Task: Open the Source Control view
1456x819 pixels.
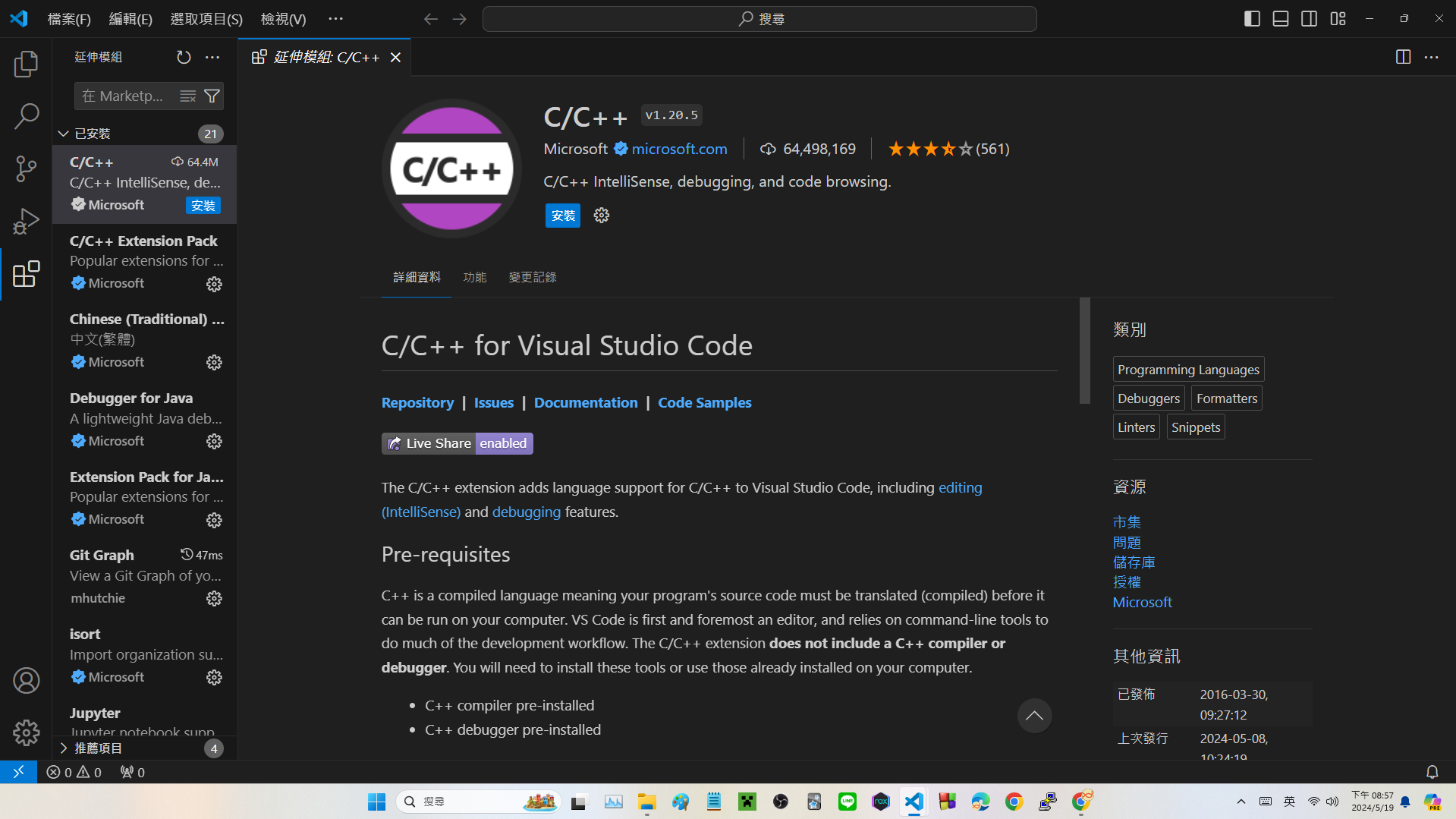Action: click(x=26, y=169)
